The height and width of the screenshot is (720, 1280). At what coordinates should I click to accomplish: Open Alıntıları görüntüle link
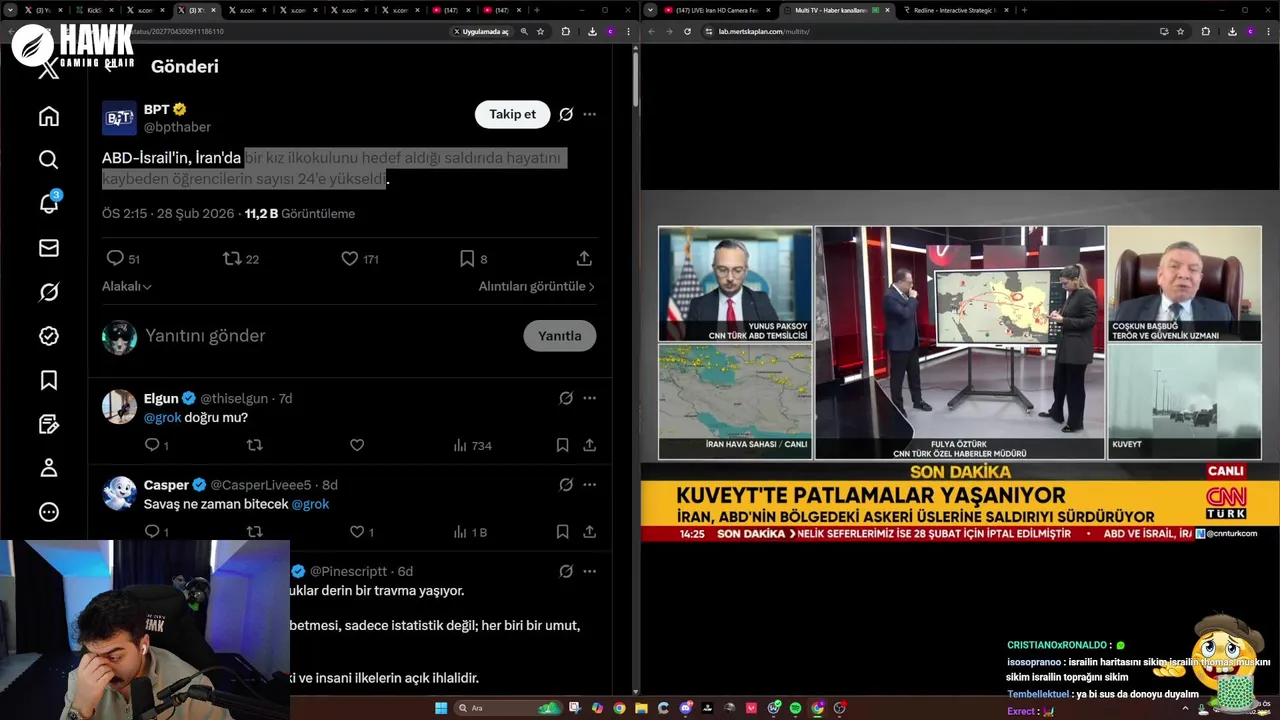pyautogui.click(x=537, y=286)
